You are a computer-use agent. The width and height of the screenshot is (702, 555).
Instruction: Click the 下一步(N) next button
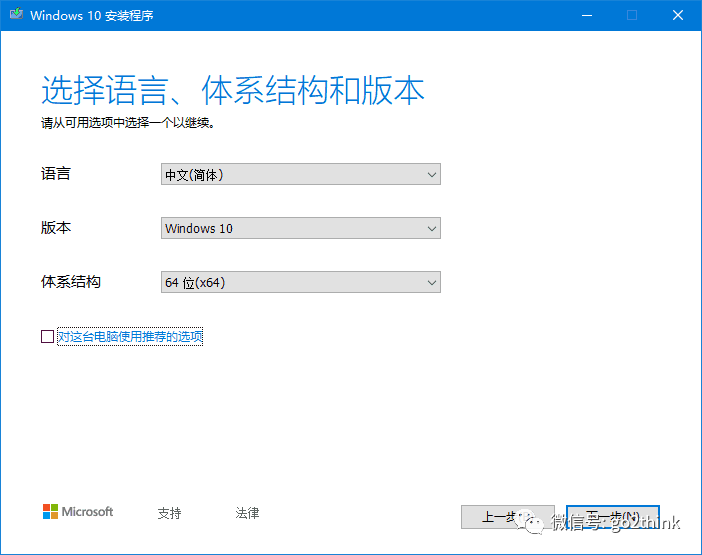coord(613,517)
